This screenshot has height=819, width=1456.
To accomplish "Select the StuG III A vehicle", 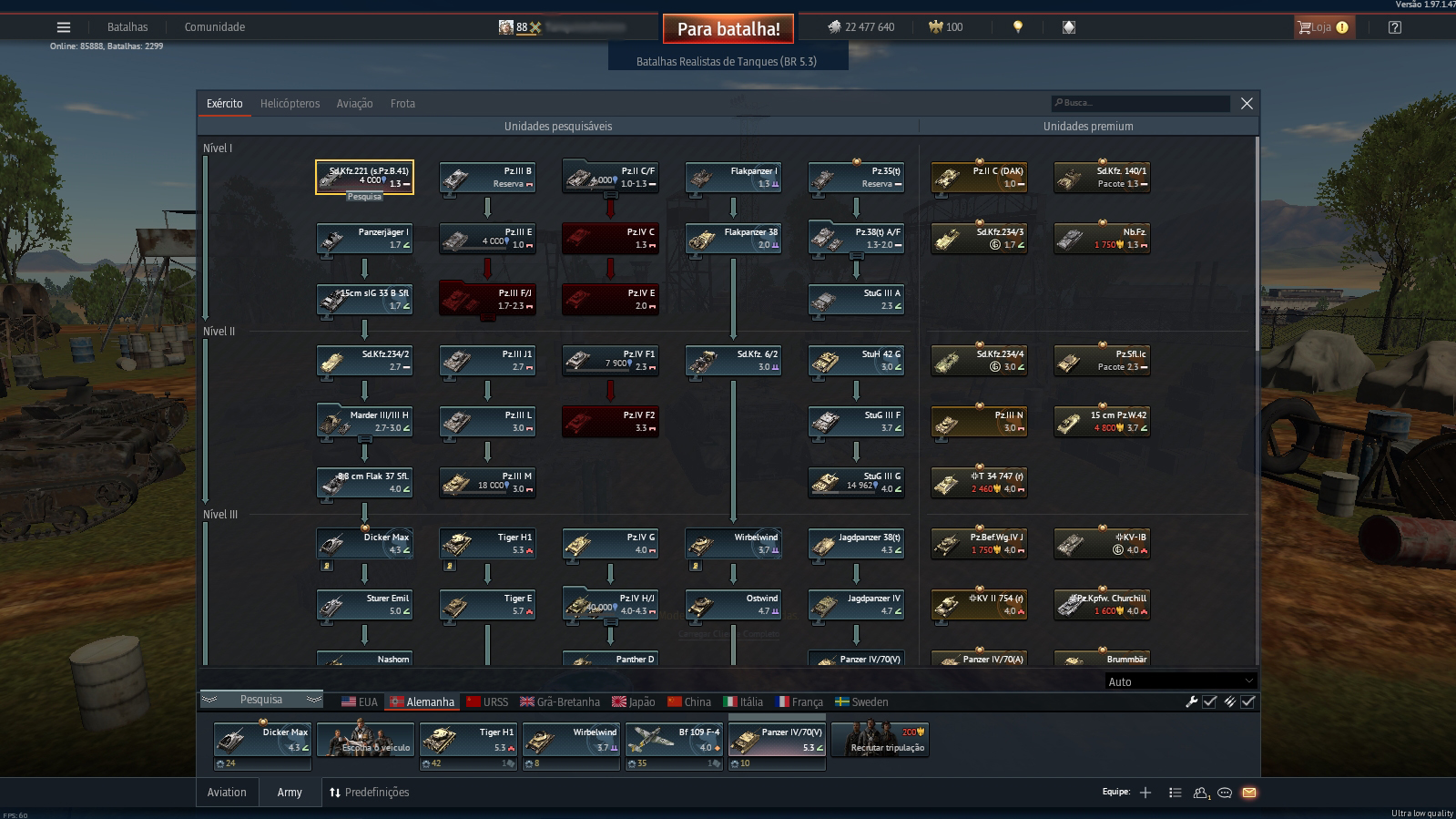I will [x=856, y=300].
